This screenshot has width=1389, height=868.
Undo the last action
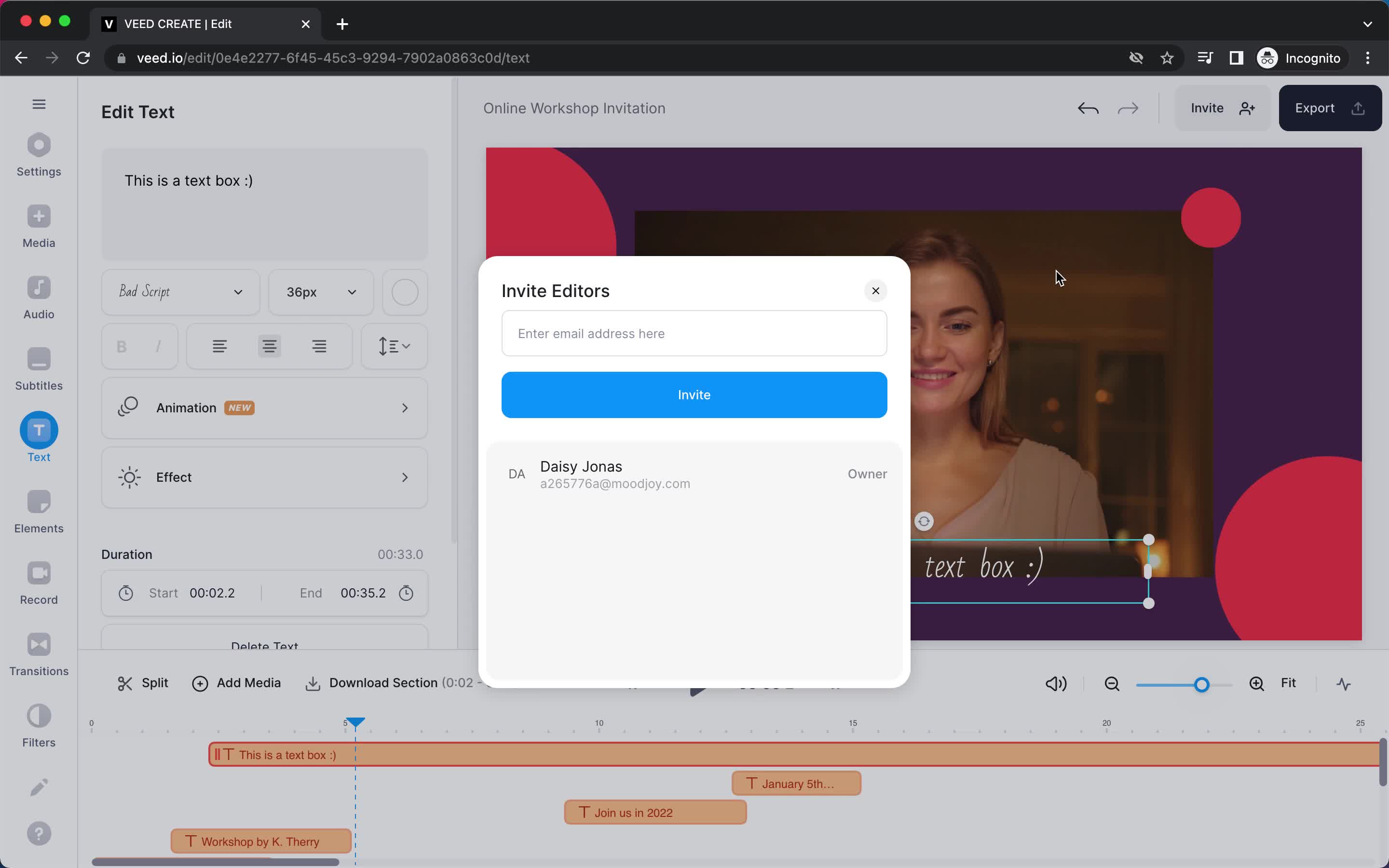(x=1088, y=108)
